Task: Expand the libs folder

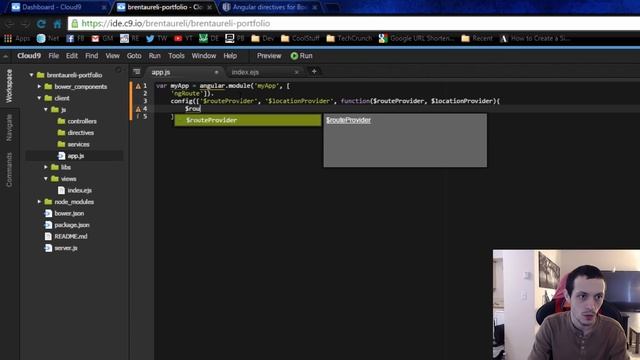Action: click(46, 167)
